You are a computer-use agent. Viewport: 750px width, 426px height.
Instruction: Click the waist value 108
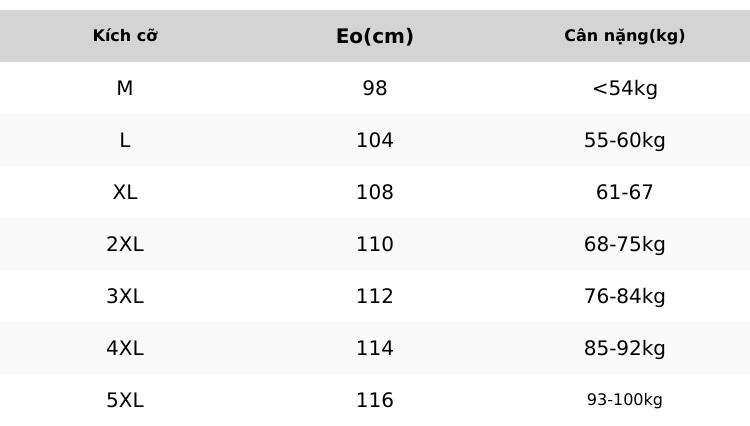point(375,192)
